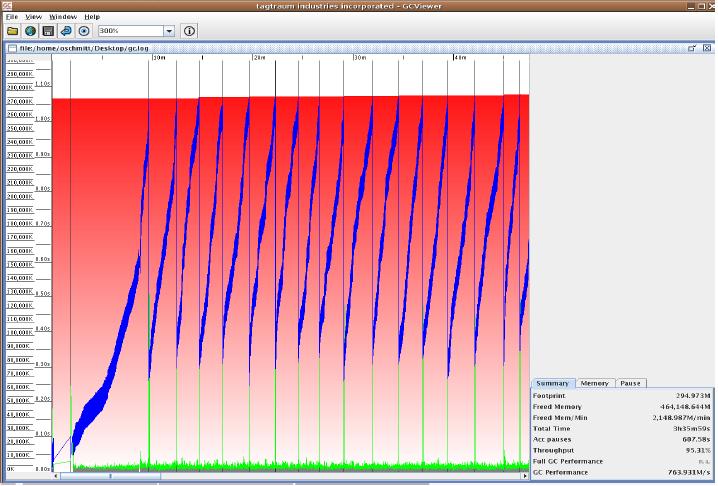The width and height of the screenshot is (718, 486).
Task: Open the About info icon
Action: pyautogui.click(x=190, y=31)
